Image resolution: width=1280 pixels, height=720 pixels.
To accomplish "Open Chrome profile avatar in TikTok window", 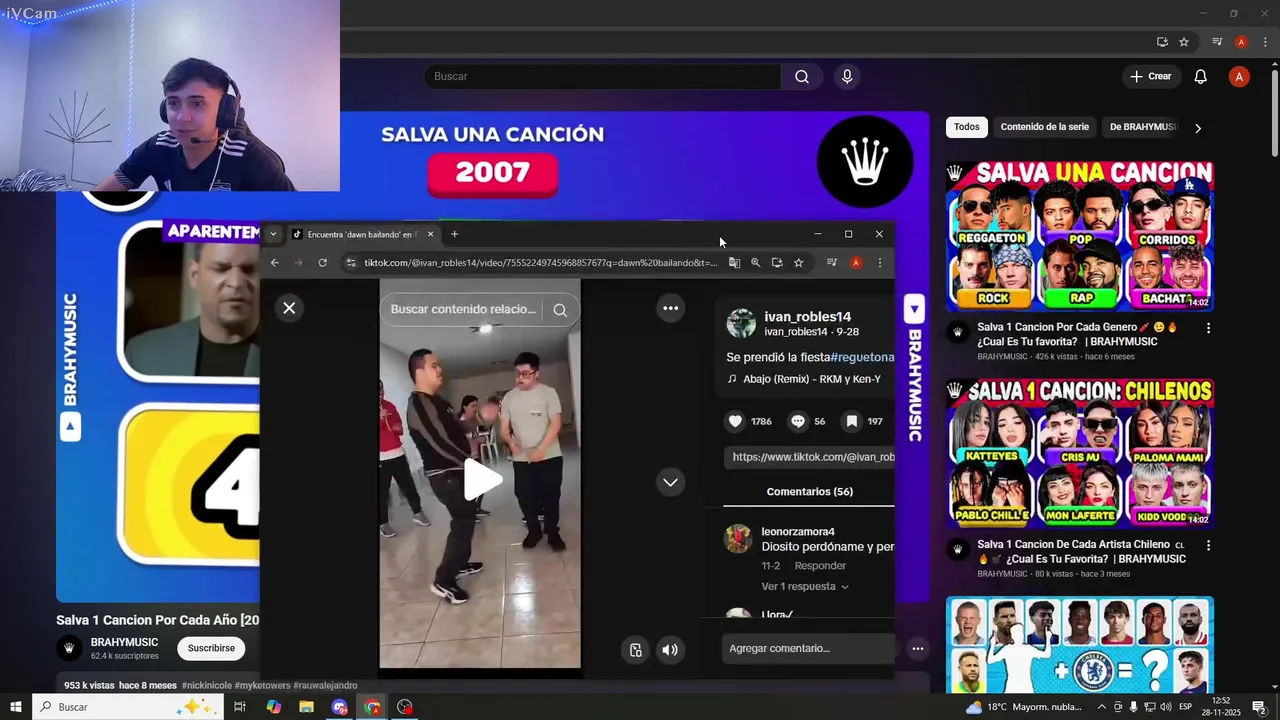I will tap(856, 263).
